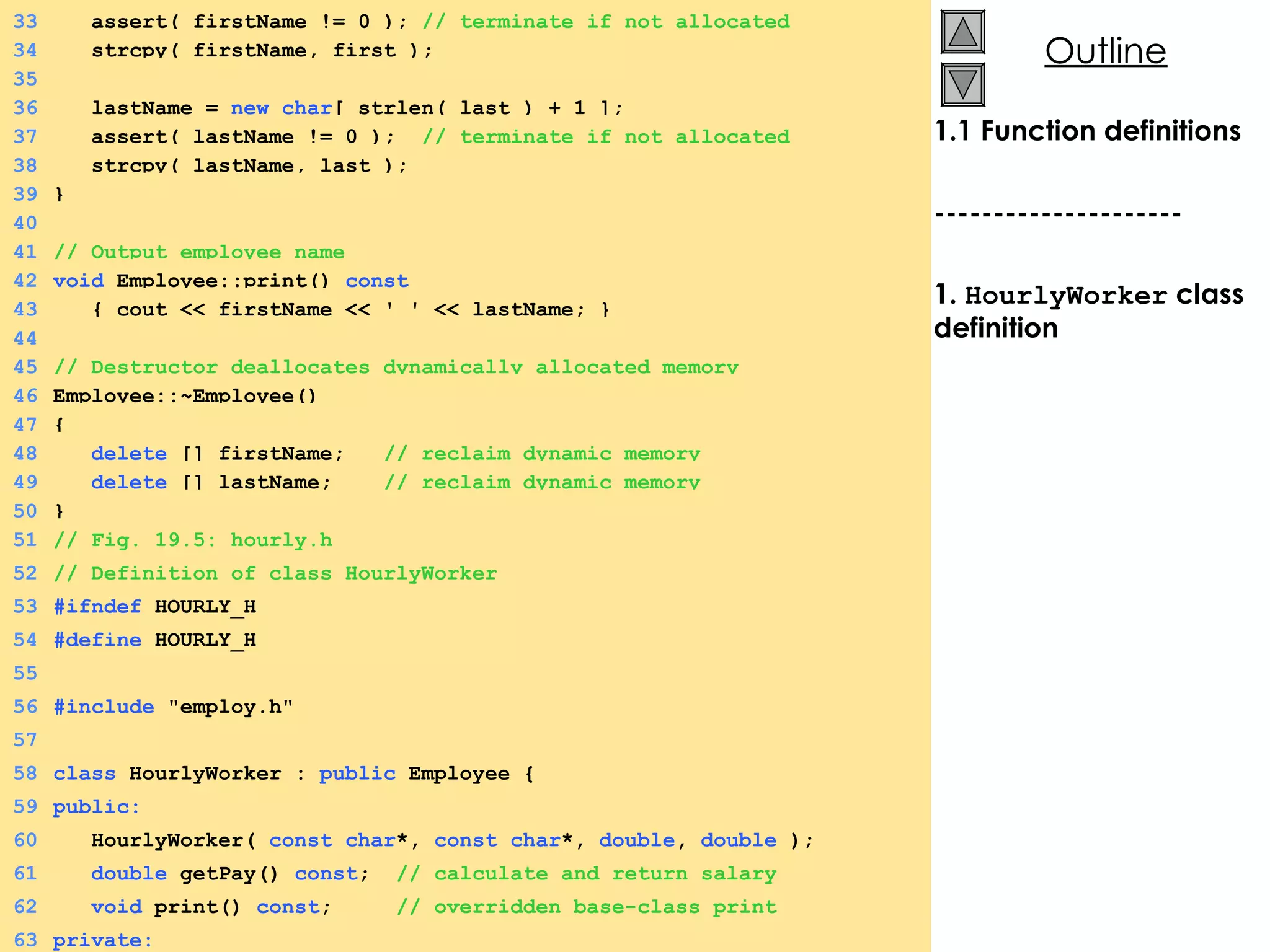Click the '// Output employee name' comment
The height and width of the screenshot is (952, 1270).
198,252
